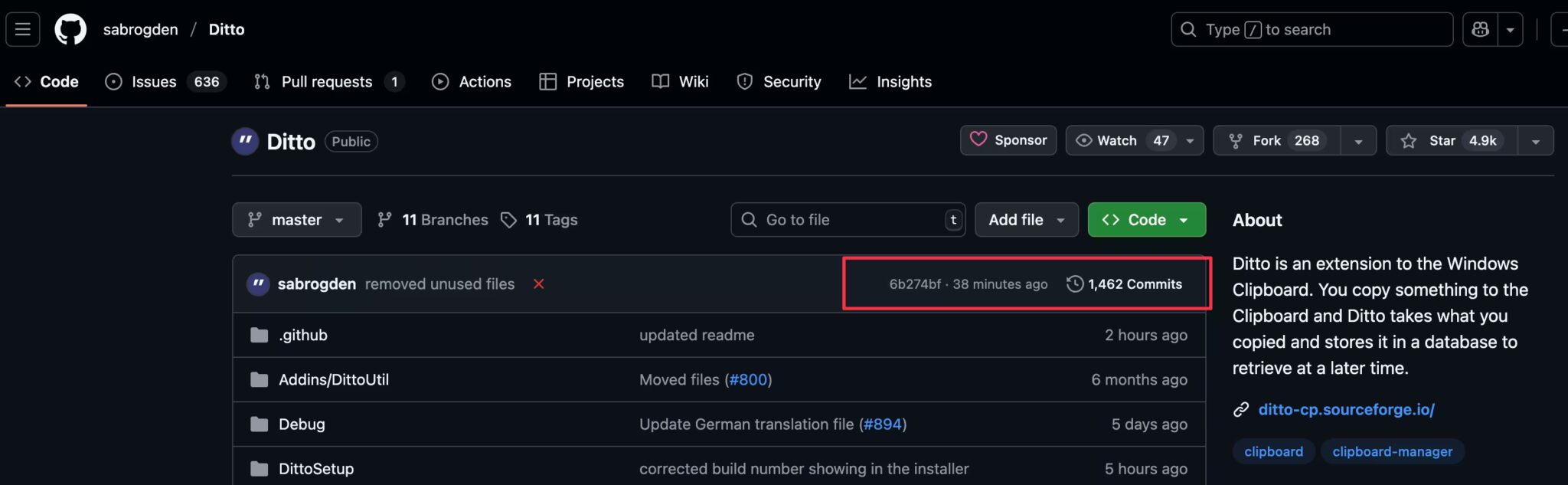Image resolution: width=1568 pixels, height=485 pixels.
Task: Visit the ditto-cp.sourceforge.io link
Action: [1346, 409]
